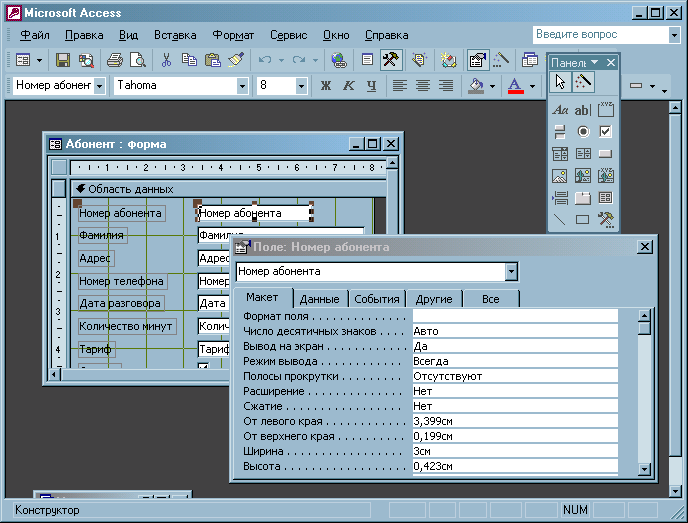
Task: Click the Database Window toolbar icon
Action: click(530, 60)
